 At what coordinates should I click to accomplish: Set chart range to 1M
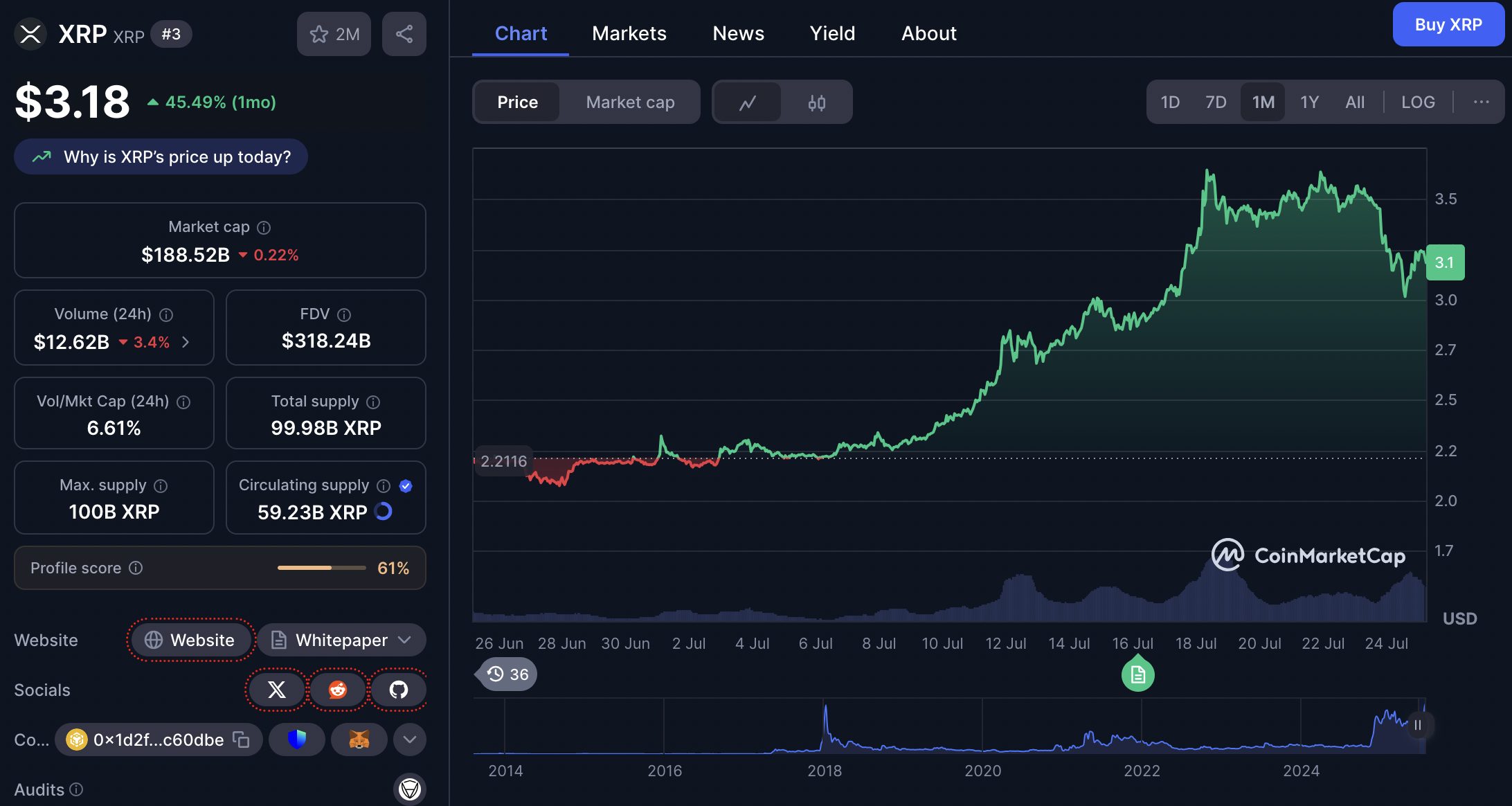coord(1263,102)
